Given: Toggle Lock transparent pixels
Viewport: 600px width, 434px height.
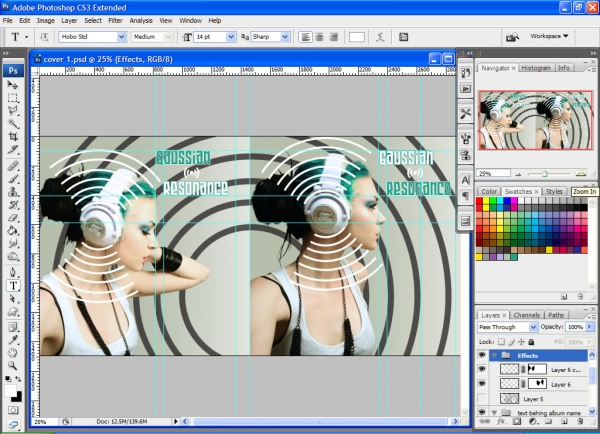Looking at the screenshot, I should click(501, 342).
